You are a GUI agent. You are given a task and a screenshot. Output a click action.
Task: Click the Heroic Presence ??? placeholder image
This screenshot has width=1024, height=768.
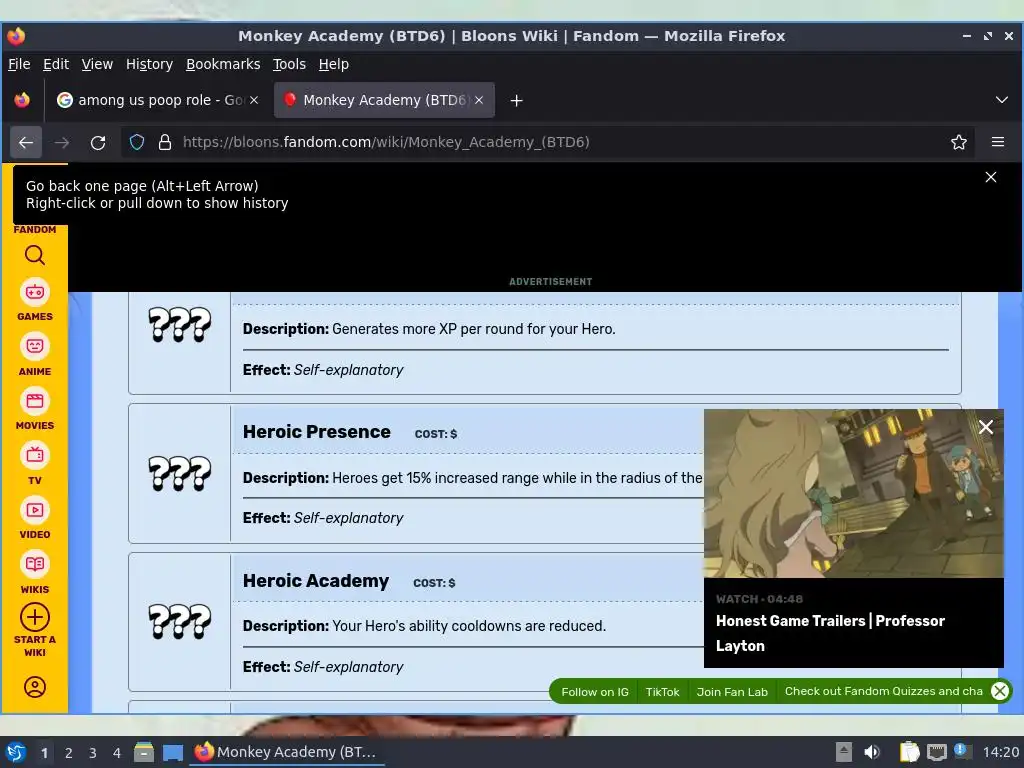tap(180, 473)
